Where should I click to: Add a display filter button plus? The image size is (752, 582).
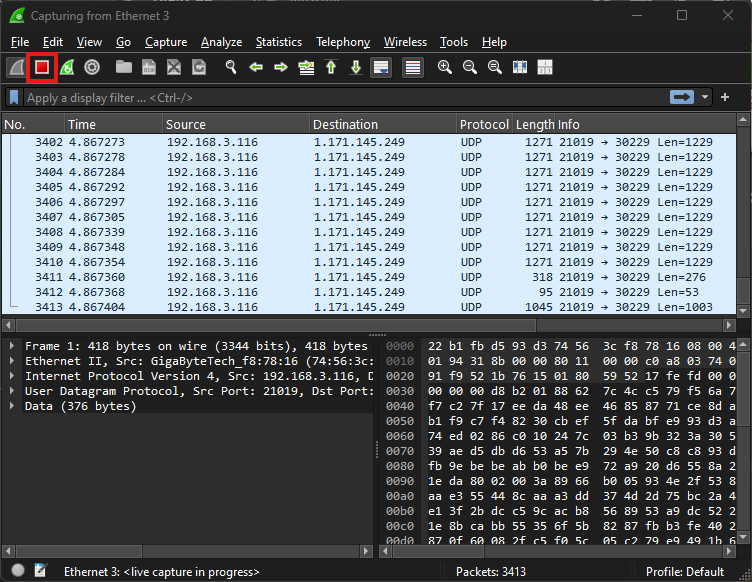[x=725, y=98]
